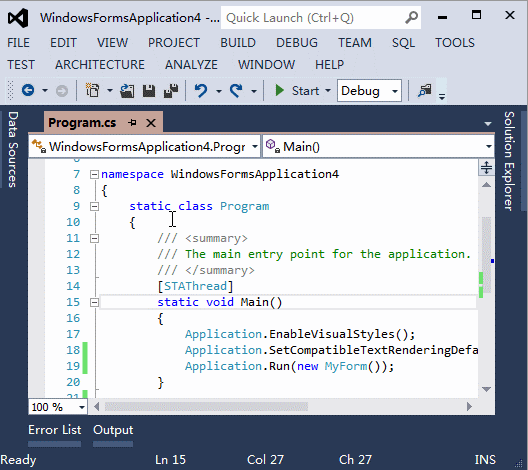The image size is (528, 470).
Task: Collapse the Main() method outline
Action: point(94,302)
